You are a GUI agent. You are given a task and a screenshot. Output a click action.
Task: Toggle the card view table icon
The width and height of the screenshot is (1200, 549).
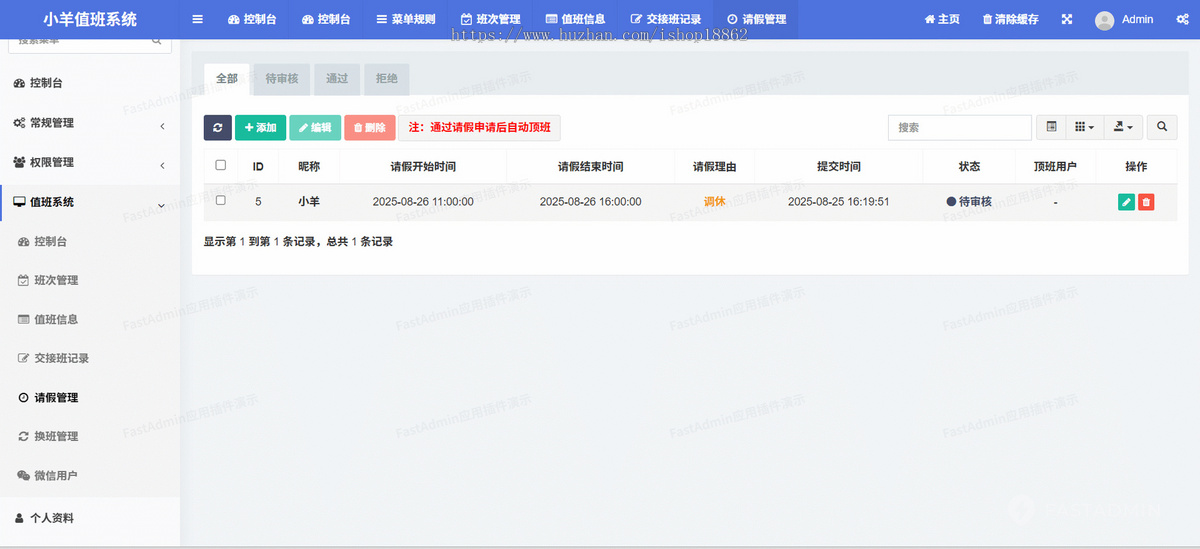point(1051,127)
